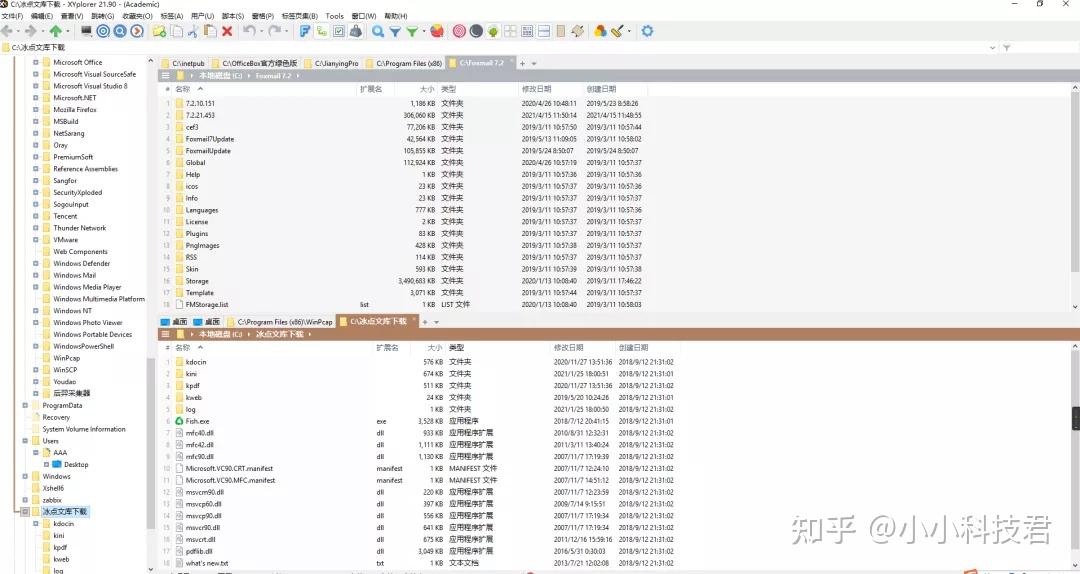Select the Windows Defender tree item
1080x574 pixels.
point(81,263)
